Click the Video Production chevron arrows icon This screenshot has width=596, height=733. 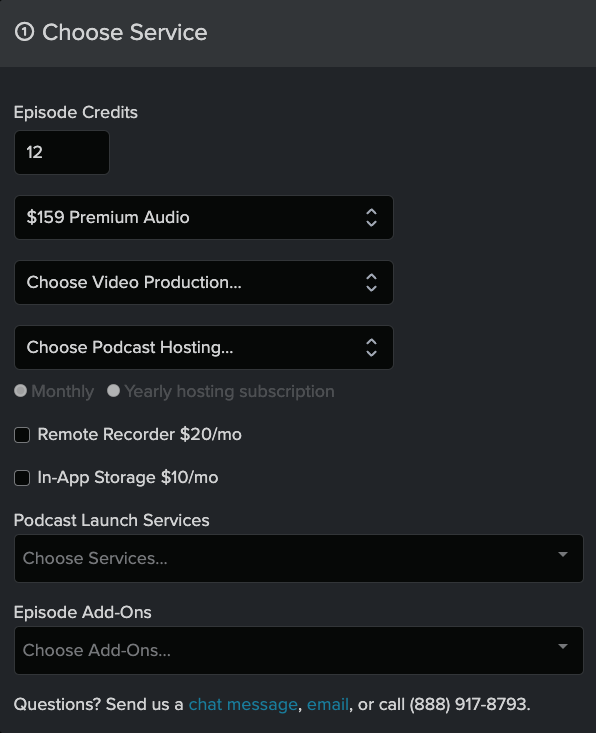pos(371,282)
